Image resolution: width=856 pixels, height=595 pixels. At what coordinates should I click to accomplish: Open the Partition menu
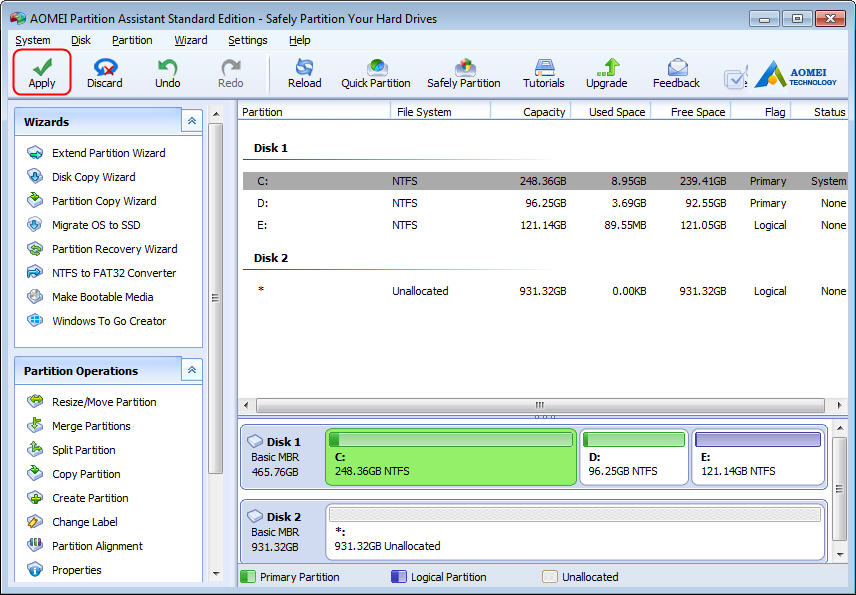(132, 40)
